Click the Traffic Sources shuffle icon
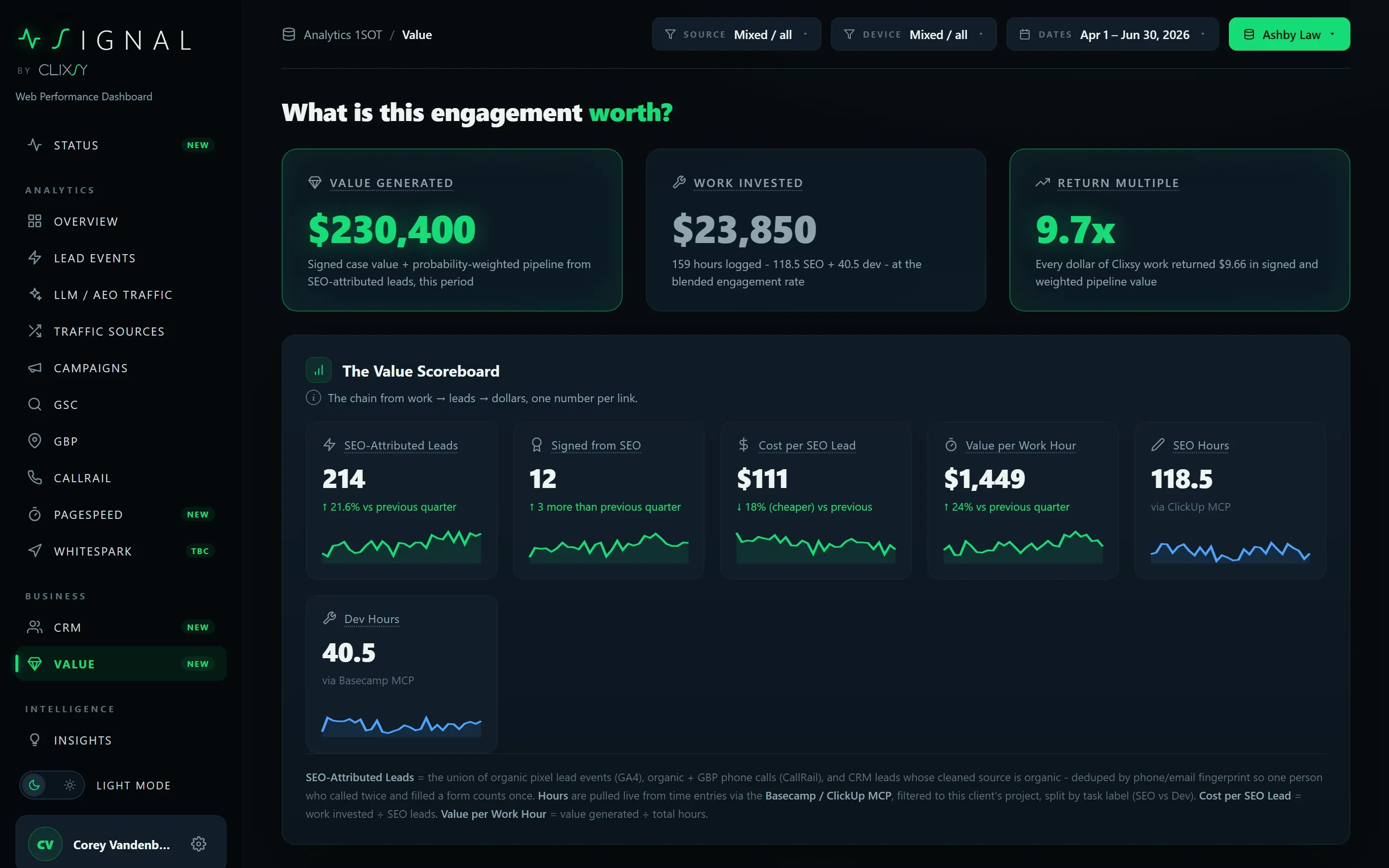1389x868 pixels. coord(34,331)
